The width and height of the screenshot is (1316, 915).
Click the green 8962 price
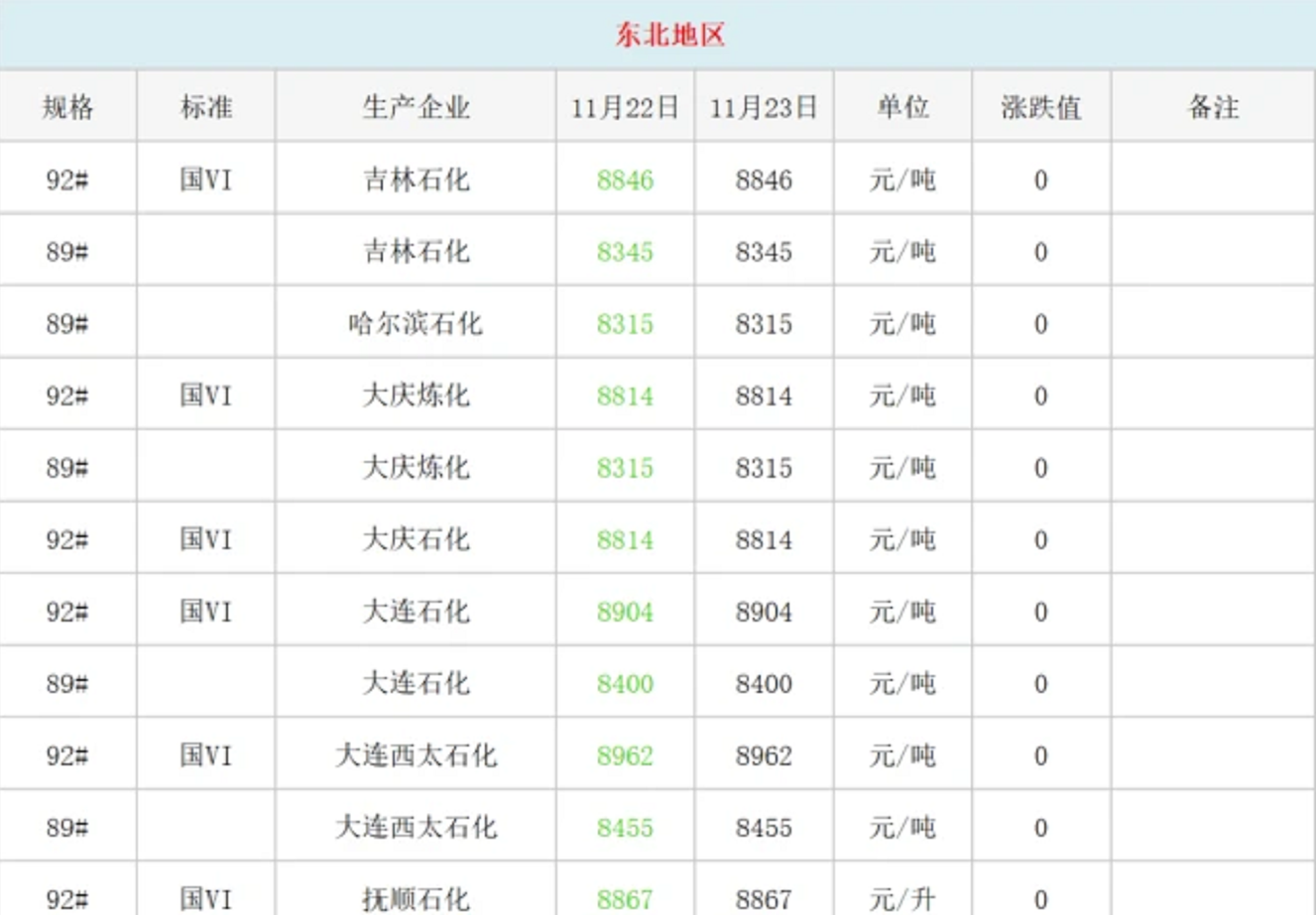click(x=625, y=755)
